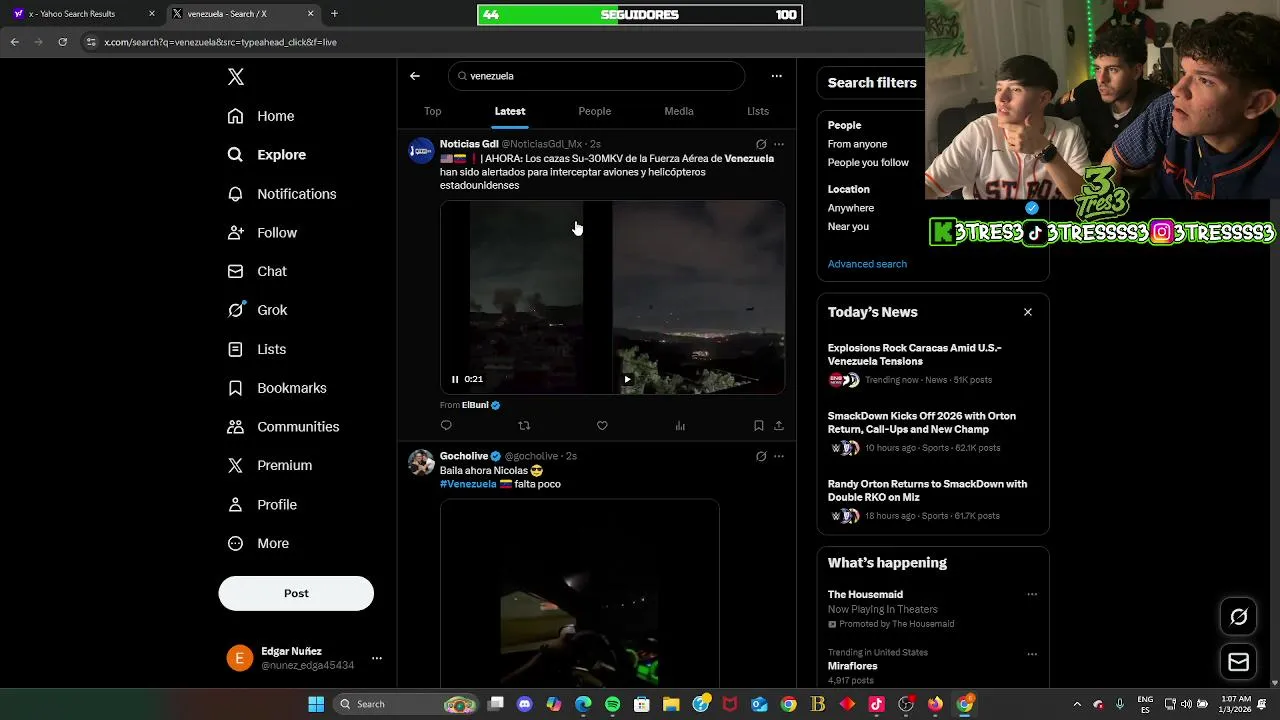Open account menu dots beside Edgar Nuñez
This screenshot has width=1280, height=720.
tap(377, 658)
